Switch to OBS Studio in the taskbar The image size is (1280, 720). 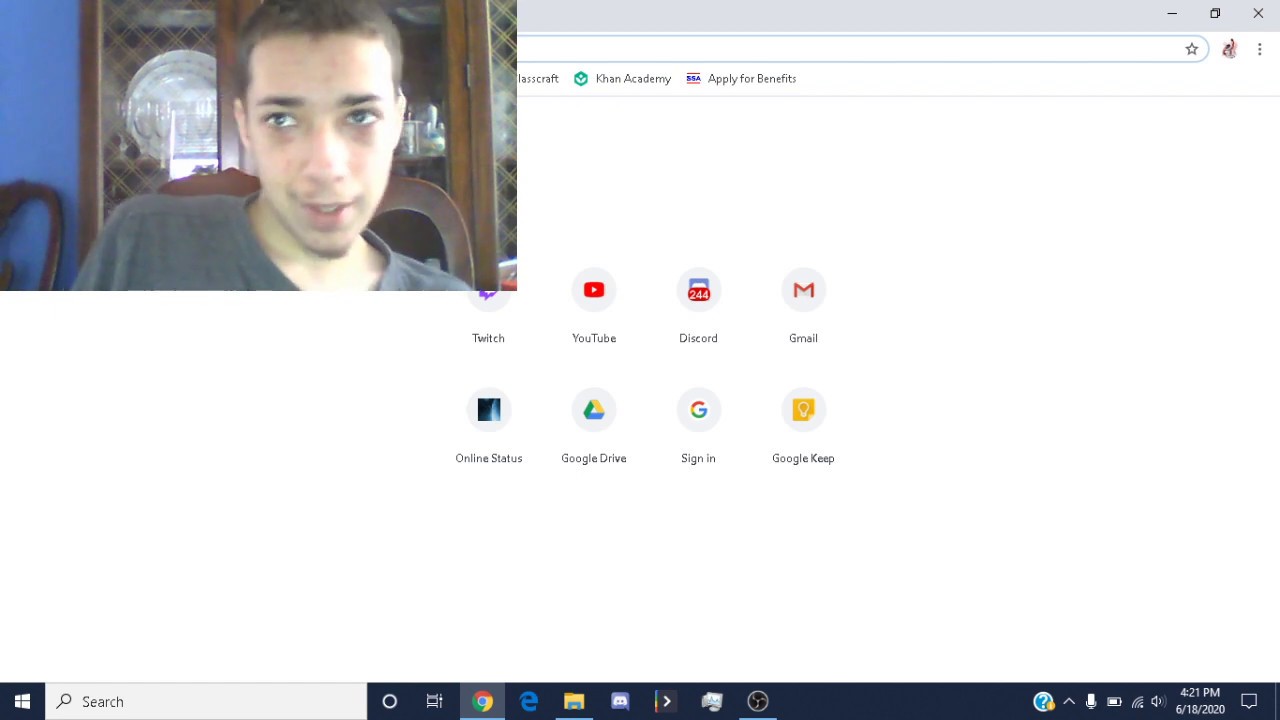tap(758, 701)
